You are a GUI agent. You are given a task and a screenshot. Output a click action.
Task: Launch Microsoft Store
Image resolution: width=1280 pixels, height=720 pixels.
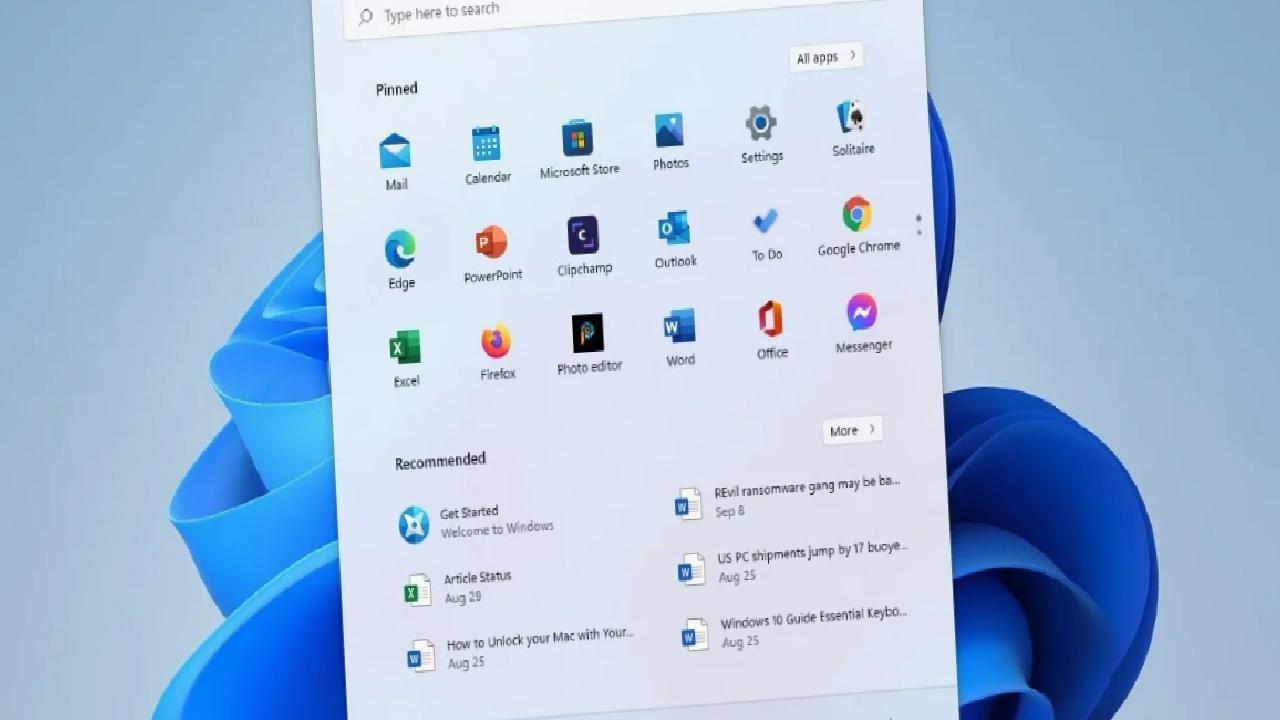pos(578,149)
